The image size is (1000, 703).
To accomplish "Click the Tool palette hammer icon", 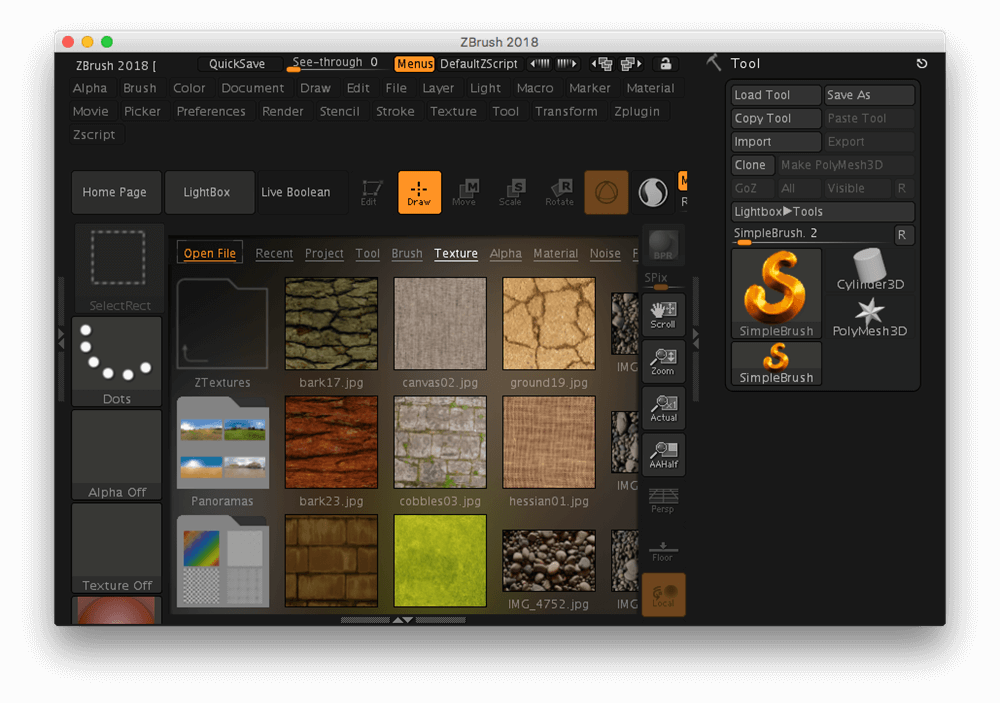I will [x=714, y=63].
